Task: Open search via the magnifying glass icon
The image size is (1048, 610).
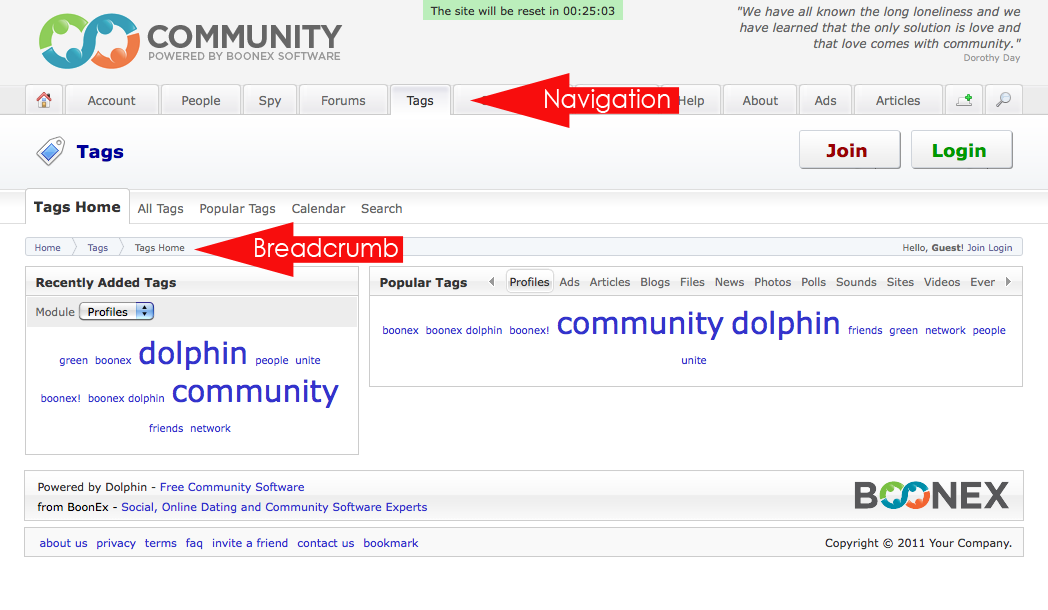Action: click(1003, 100)
